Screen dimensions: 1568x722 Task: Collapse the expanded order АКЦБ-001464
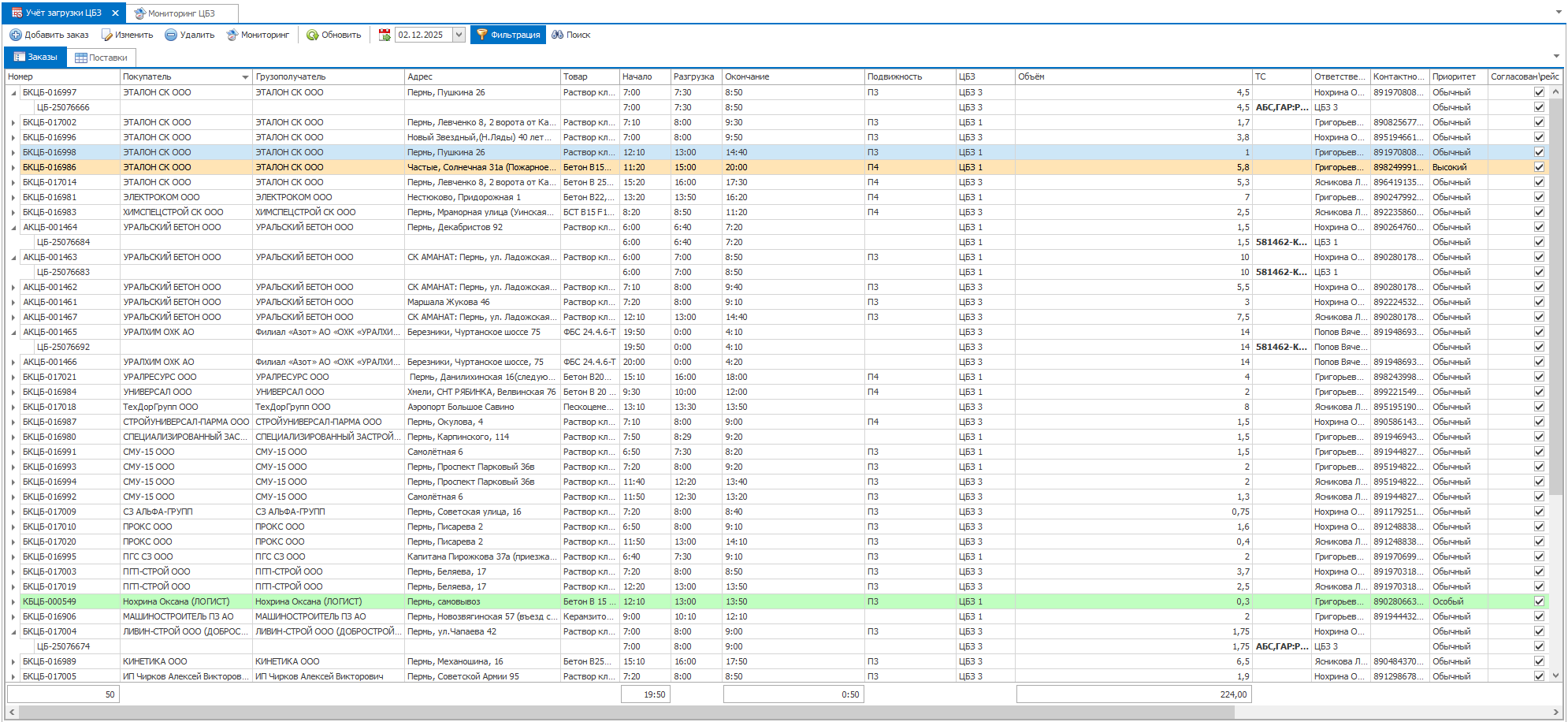[x=13, y=228]
